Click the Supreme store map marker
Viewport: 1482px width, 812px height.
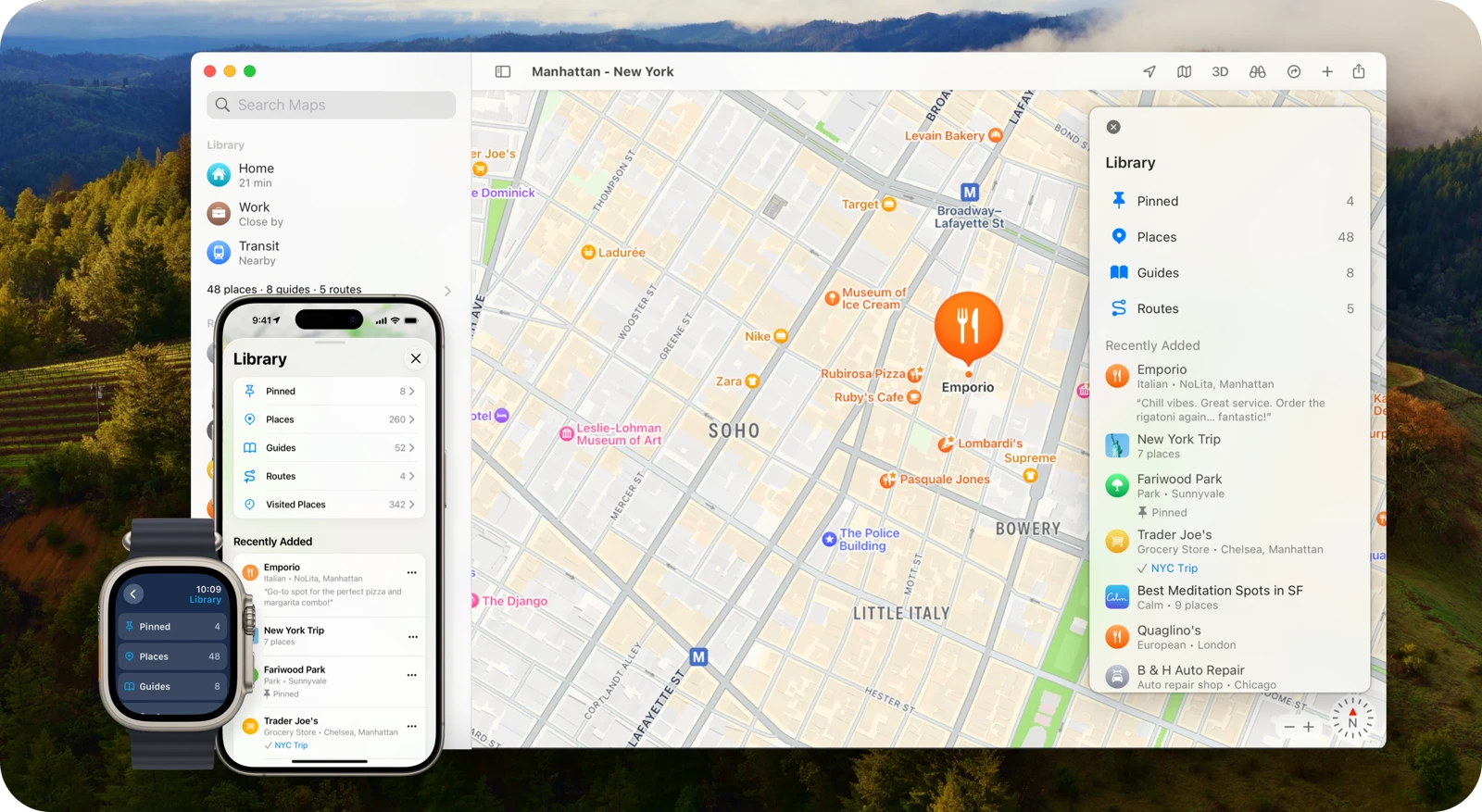1030,475
